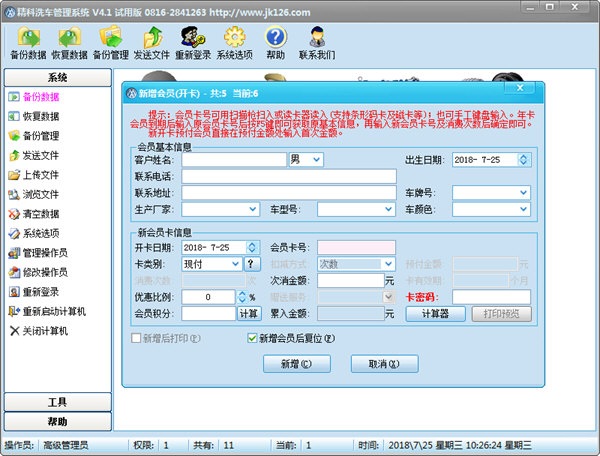Click the 备份数据 toolbar icon
The width and height of the screenshot is (600, 456).
coord(29,43)
